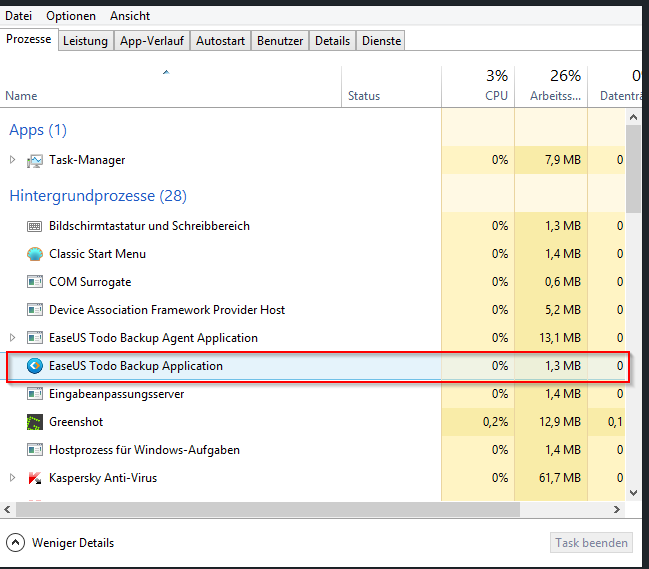
Task: Open the Optionen menu
Action: [71, 16]
